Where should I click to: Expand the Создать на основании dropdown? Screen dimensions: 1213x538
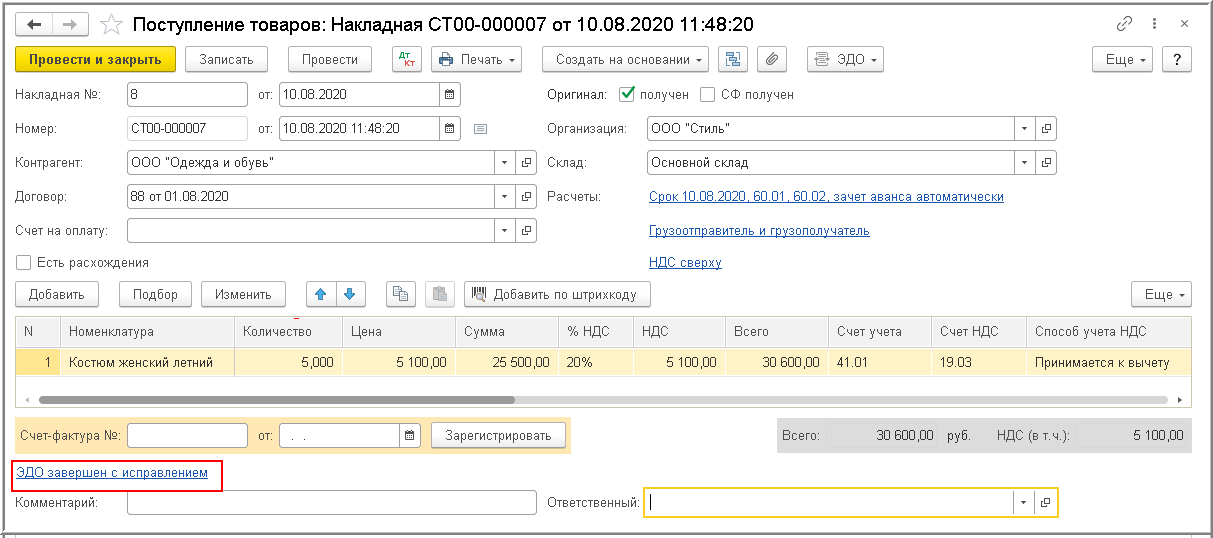626,59
